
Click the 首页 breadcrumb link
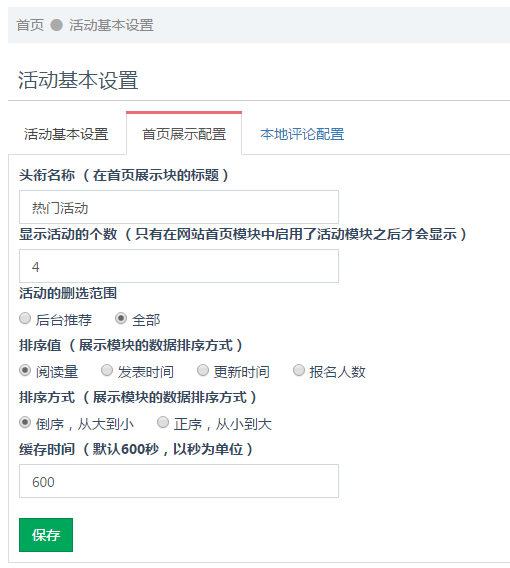point(30,25)
